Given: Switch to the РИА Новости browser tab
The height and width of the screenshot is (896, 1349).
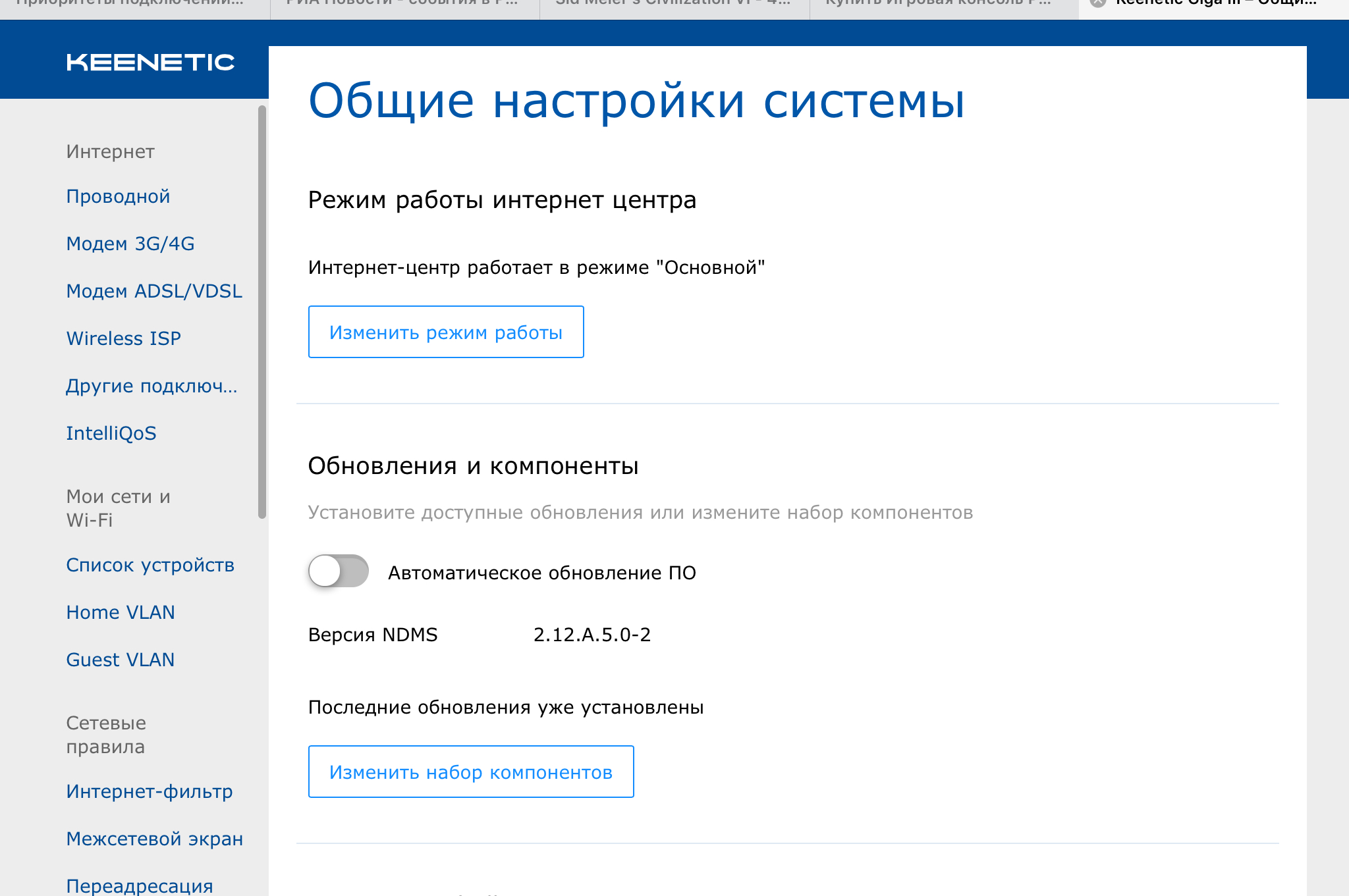Looking at the screenshot, I should click(x=404, y=9).
